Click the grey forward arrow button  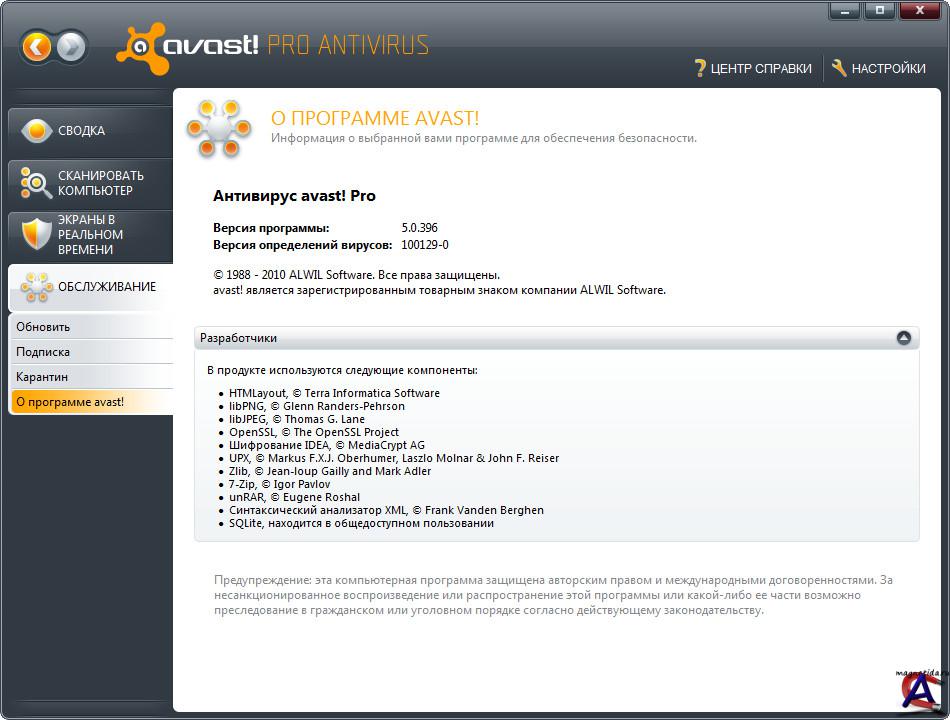pos(71,47)
